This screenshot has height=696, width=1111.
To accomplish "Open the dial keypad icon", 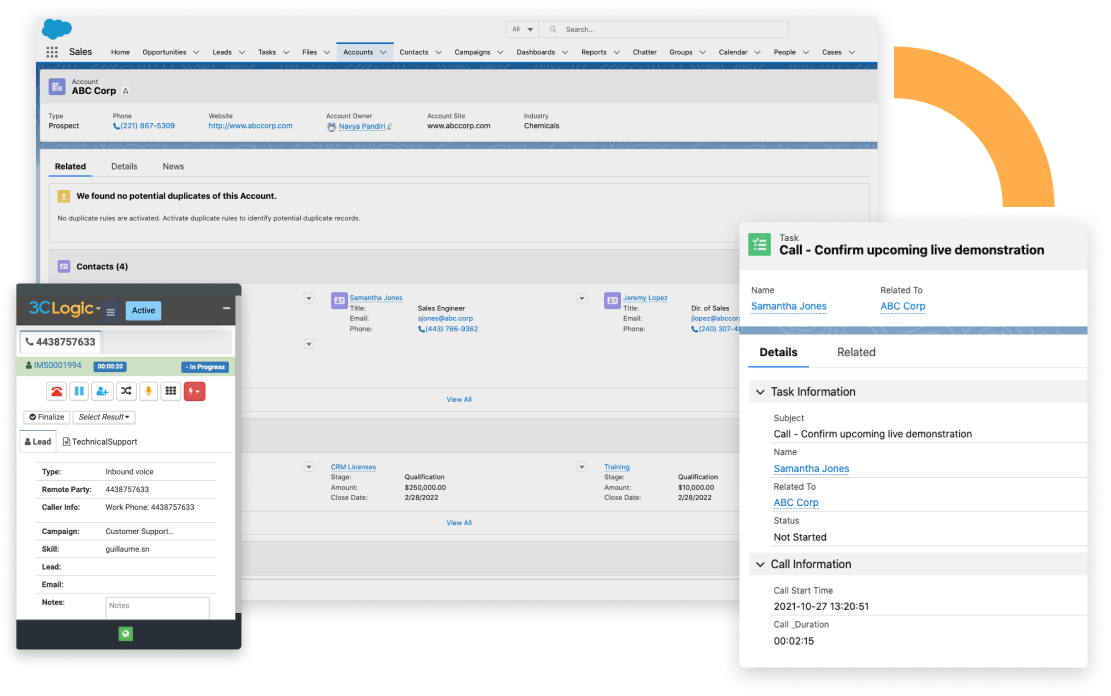I will click(171, 391).
